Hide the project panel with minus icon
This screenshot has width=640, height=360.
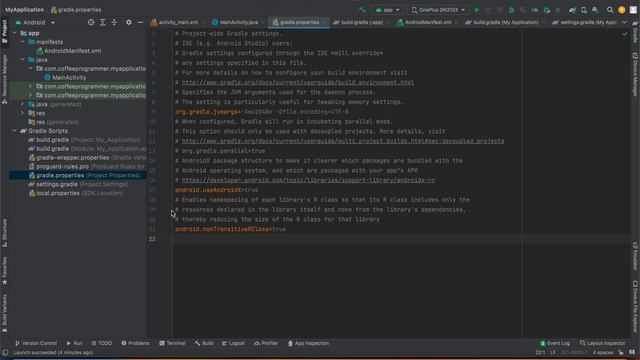140,22
